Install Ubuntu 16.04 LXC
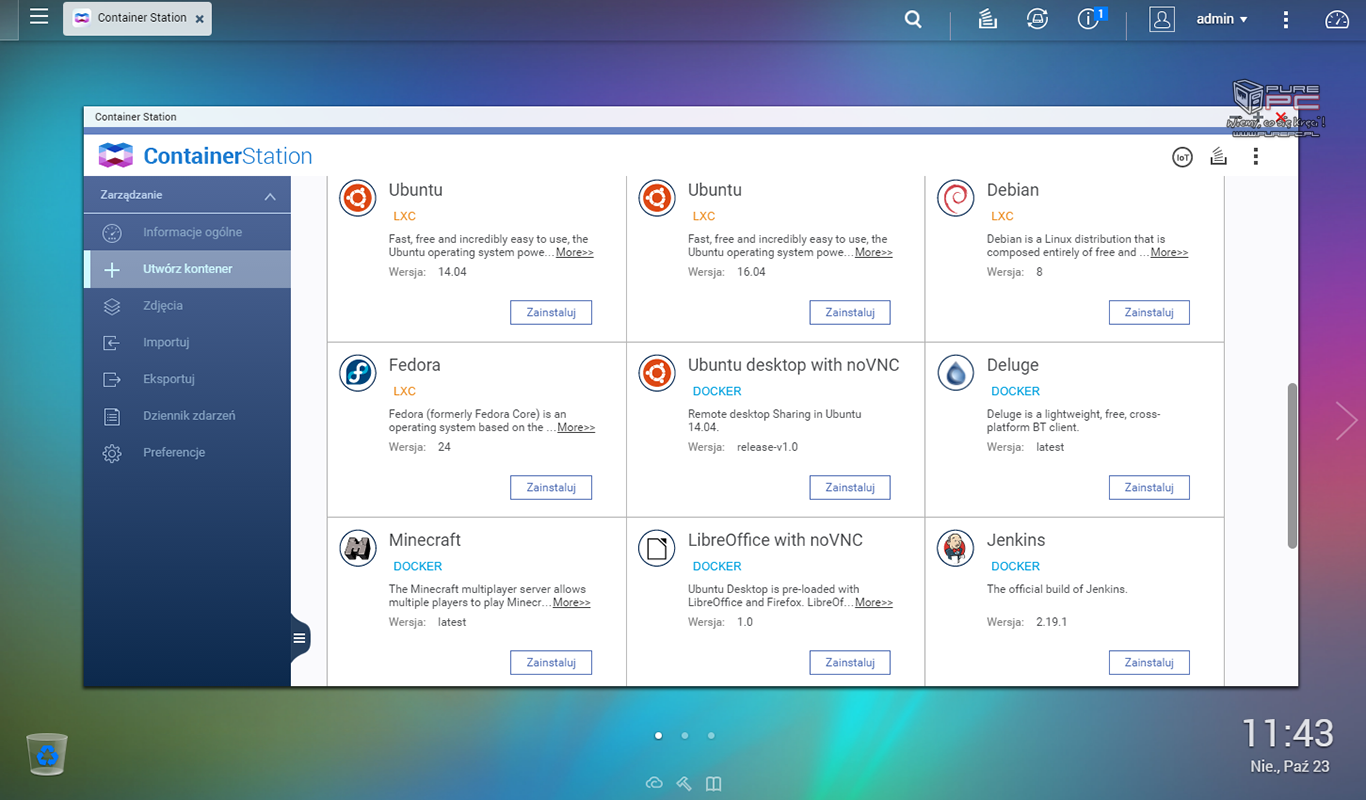The width and height of the screenshot is (1366, 800). coord(850,312)
